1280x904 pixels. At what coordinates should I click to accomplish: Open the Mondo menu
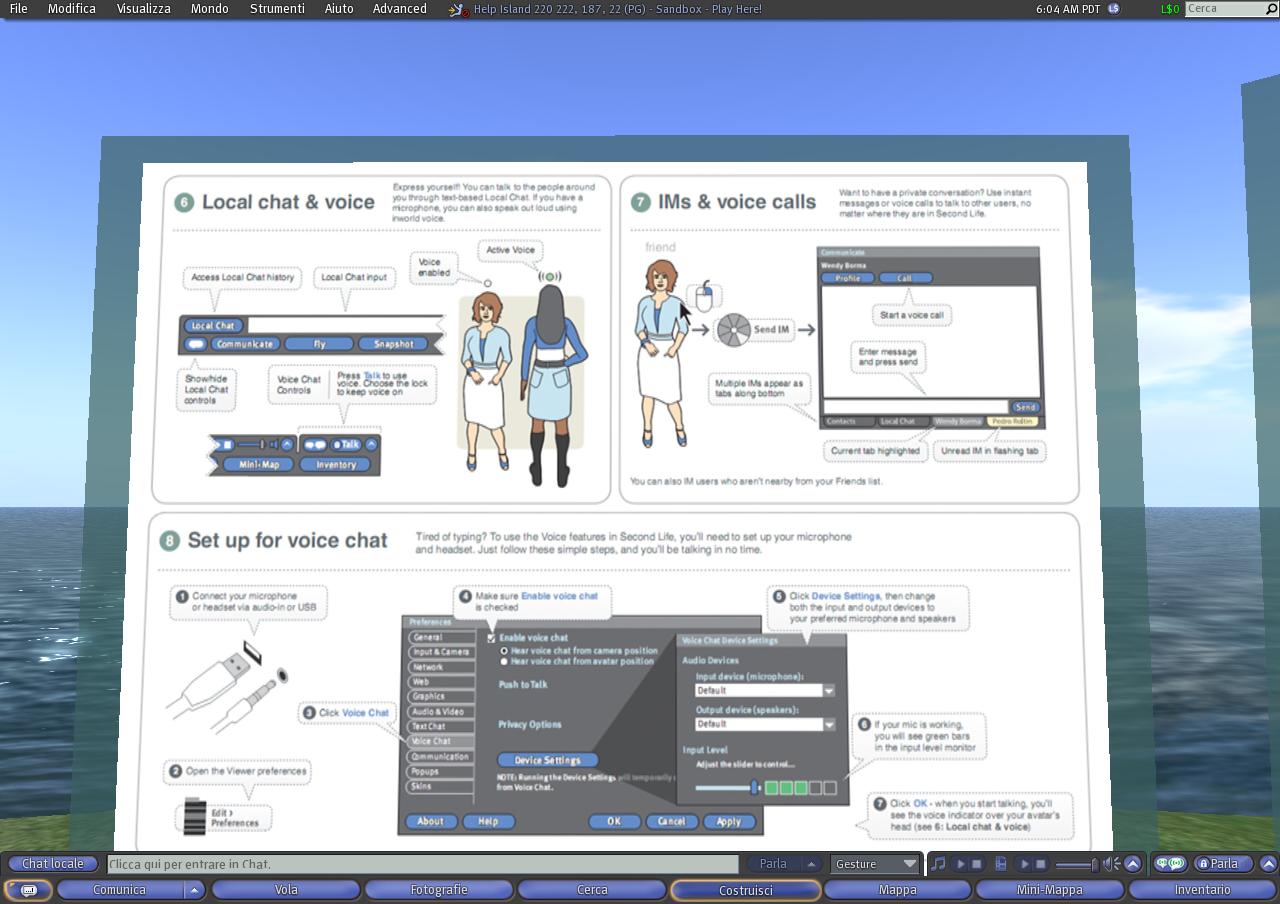pyautogui.click(x=209, y=9)
